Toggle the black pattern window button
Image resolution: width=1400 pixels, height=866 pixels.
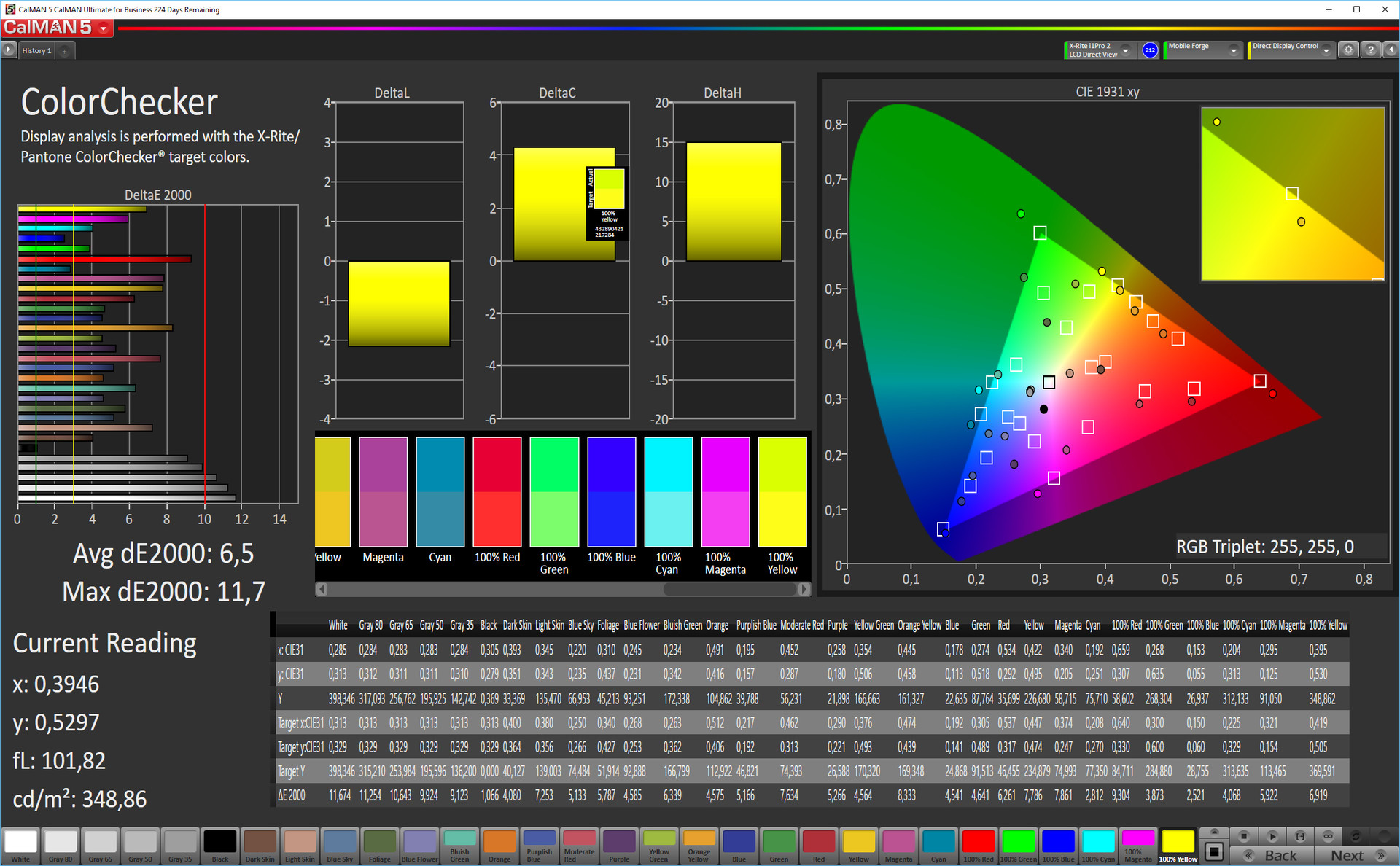tap(1214, 851)
